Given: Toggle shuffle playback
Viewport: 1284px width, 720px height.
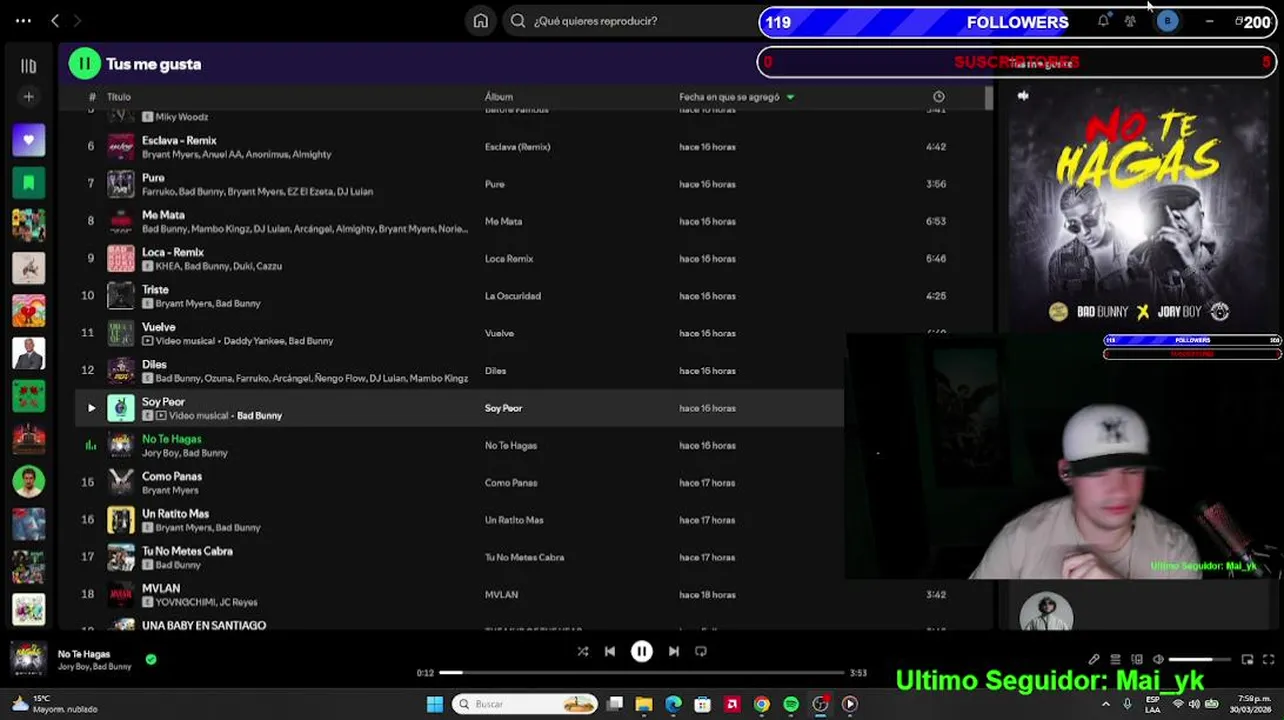Looking at the screenshot, I should [x=583, y=651].
